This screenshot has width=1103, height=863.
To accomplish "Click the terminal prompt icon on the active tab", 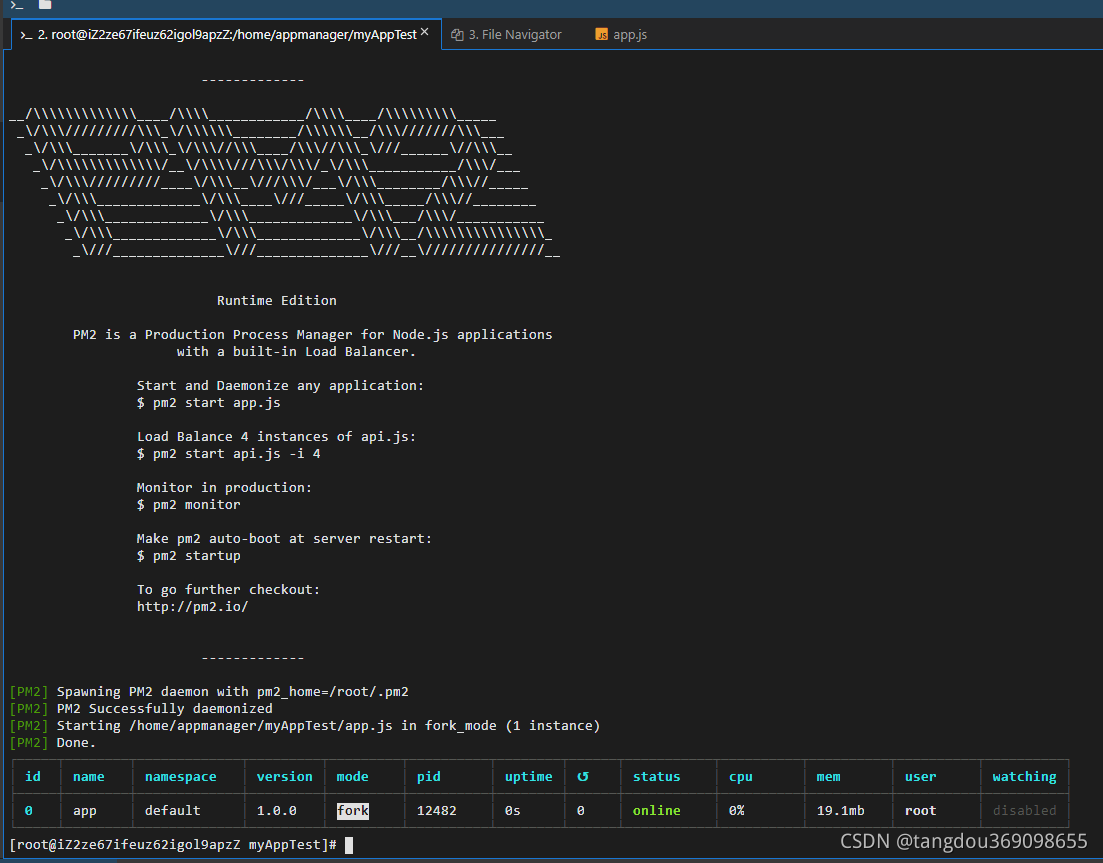I will pos(26,35).
